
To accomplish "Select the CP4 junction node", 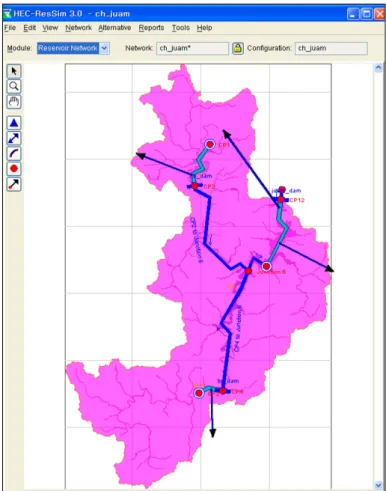I will [x=223, y=391].
